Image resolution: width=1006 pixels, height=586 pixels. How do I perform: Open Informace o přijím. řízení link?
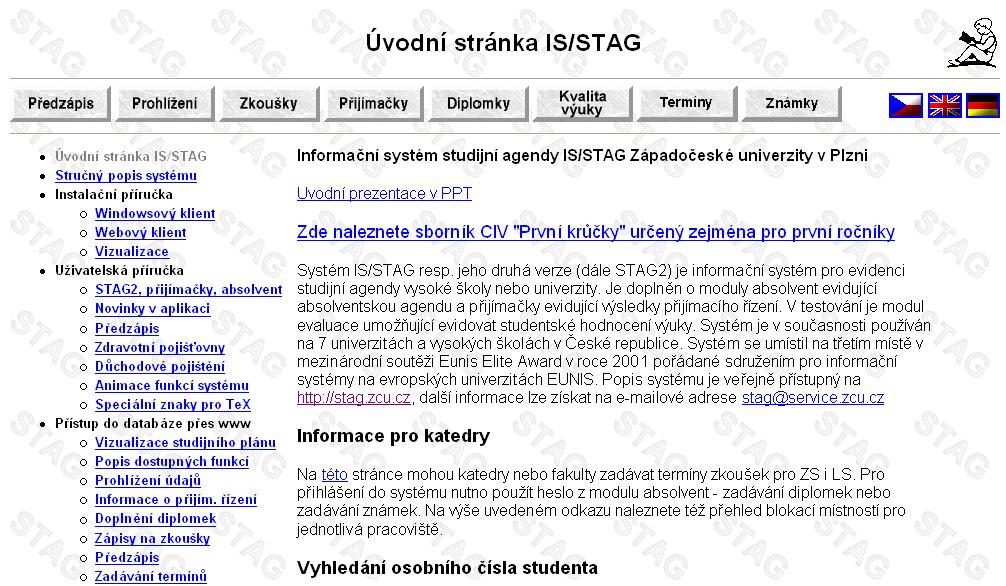coord(176,499)
